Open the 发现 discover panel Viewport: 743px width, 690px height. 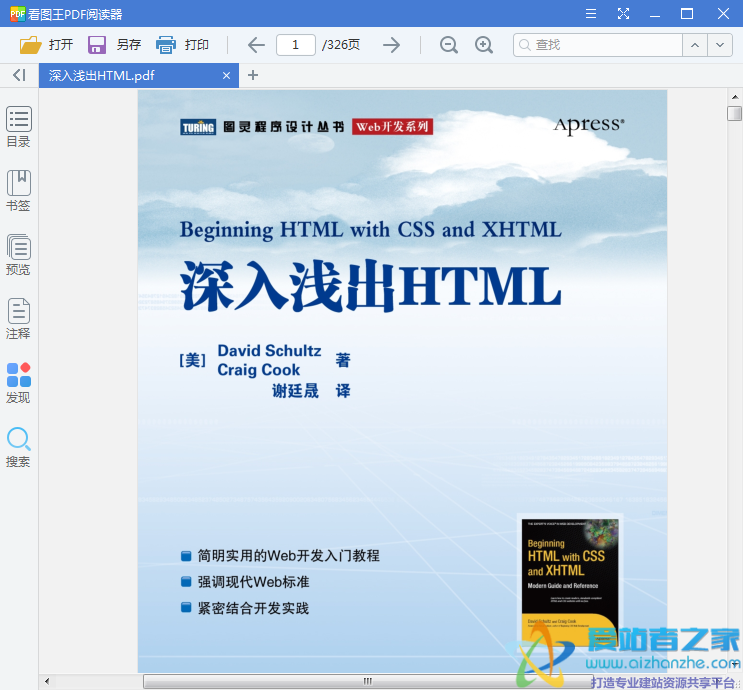click(x=18, y=382)
